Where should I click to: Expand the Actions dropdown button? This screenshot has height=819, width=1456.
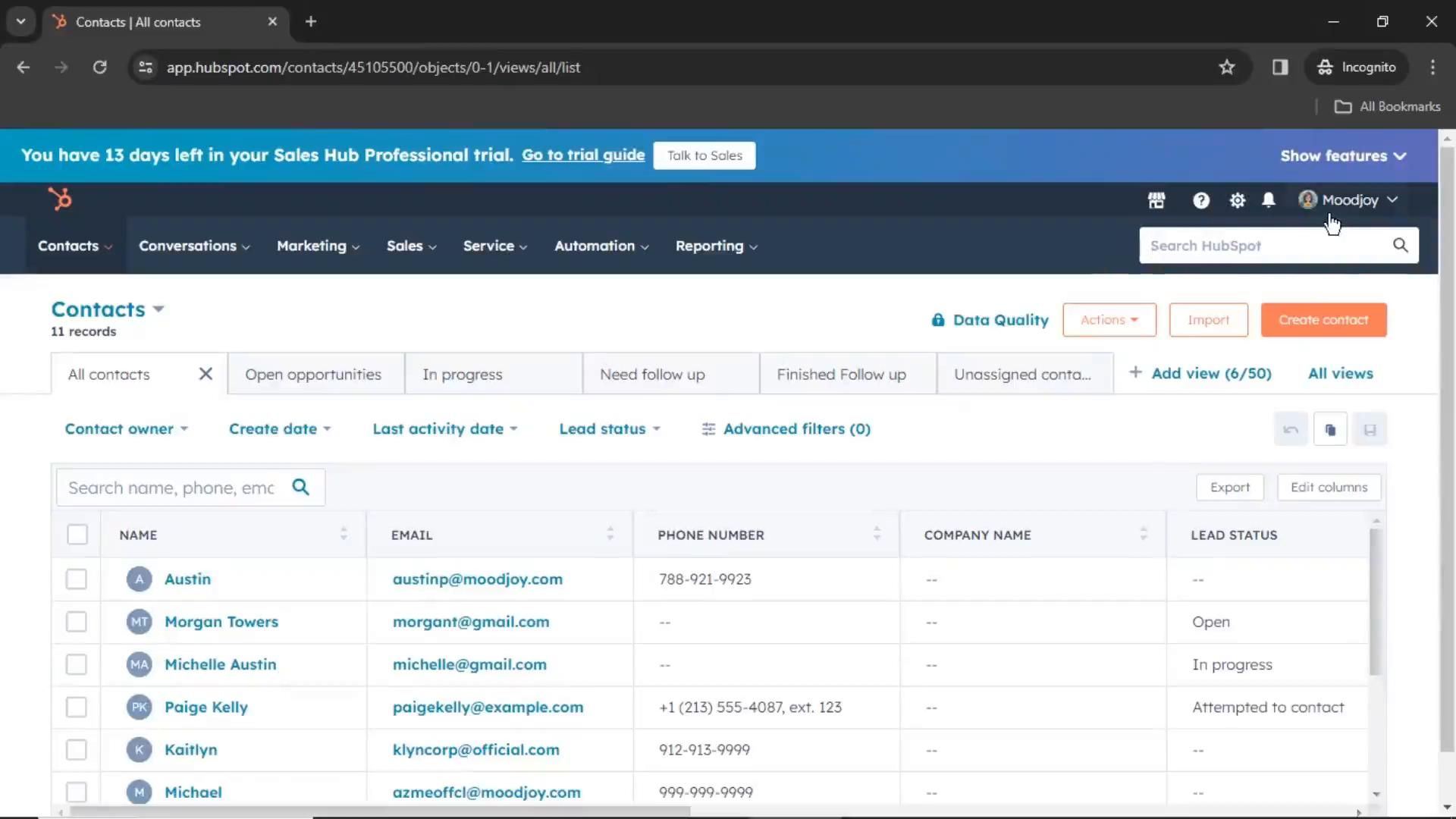pyautogui.click(x=1109, y=320)
